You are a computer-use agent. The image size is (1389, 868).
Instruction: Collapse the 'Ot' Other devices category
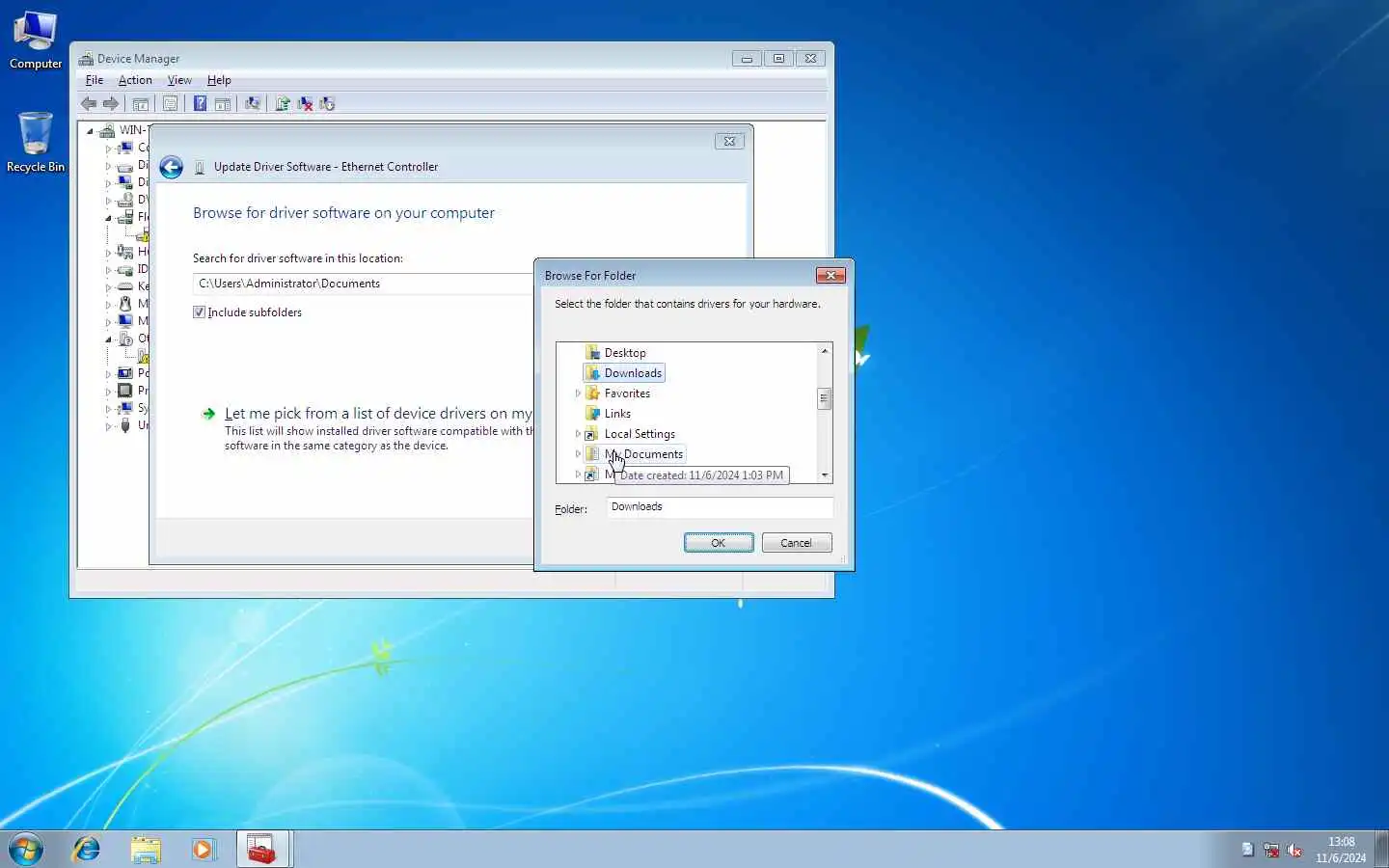[x=108, y=339]
